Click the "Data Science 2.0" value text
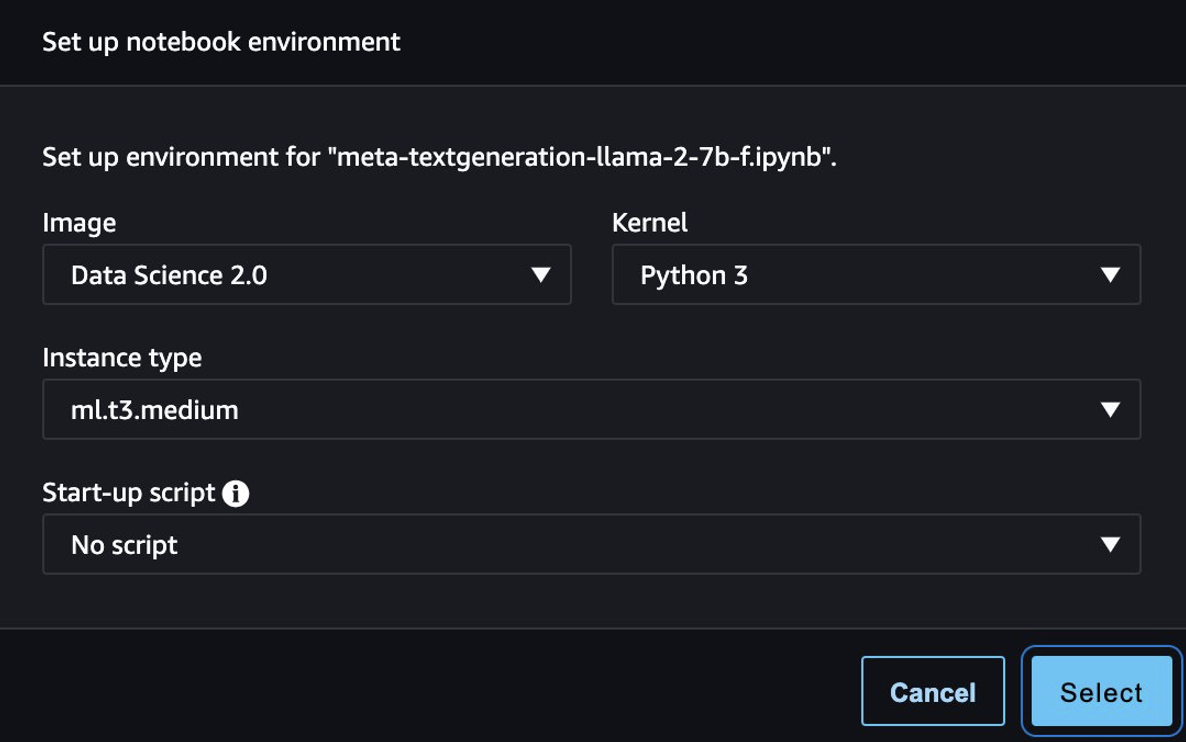The height and width of the screenshot is (742, 1186). click(169, 275)
